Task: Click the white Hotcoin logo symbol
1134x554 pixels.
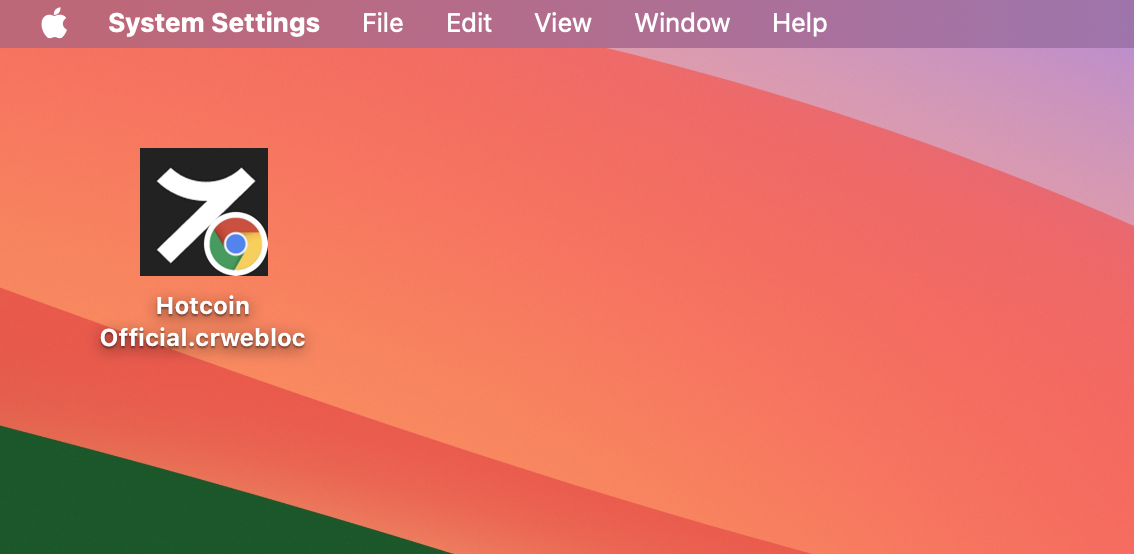Action: pos(196,200)
